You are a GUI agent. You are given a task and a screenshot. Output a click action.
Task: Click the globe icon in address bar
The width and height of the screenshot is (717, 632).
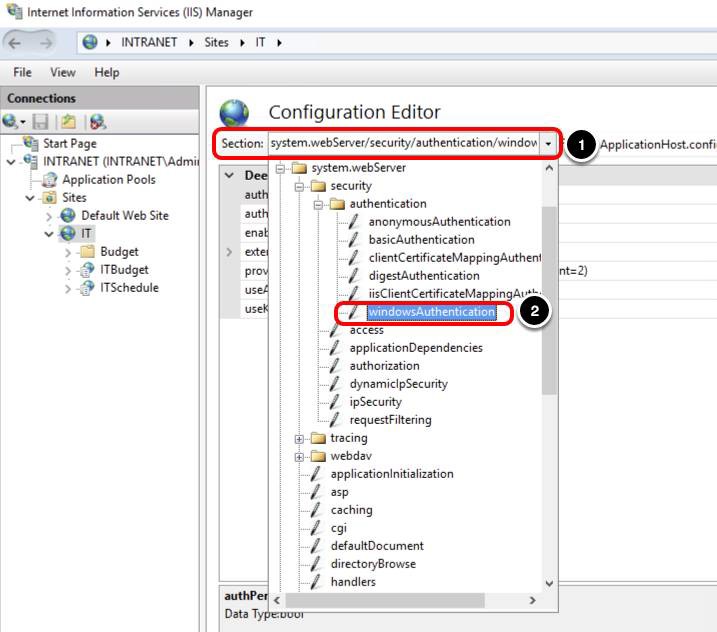90,42
